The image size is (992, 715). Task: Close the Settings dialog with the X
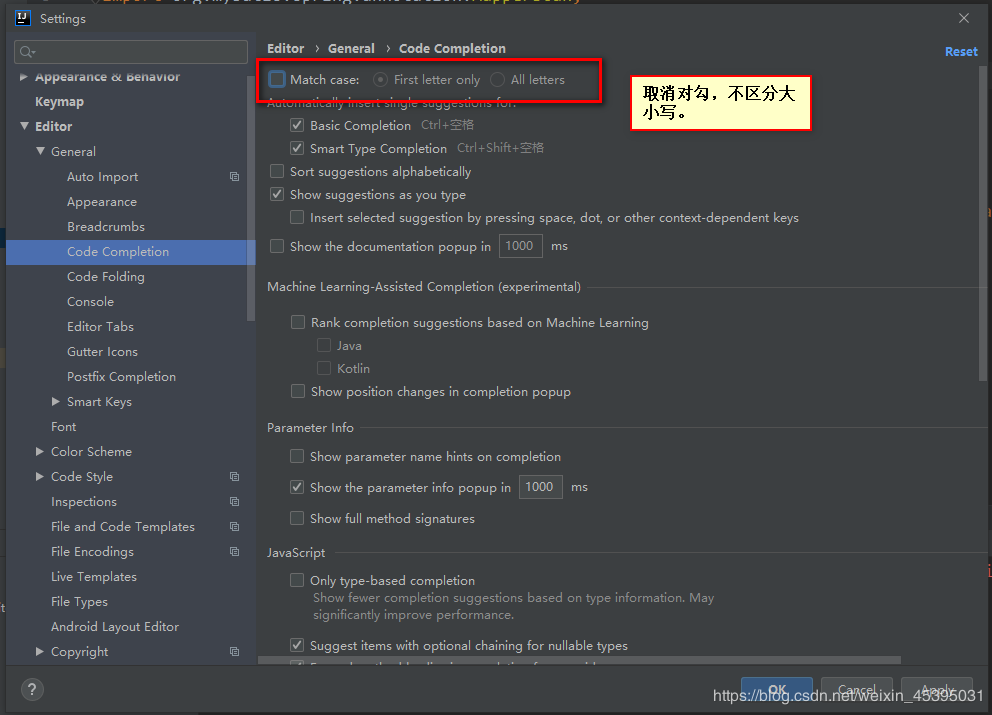coord(964,18)
